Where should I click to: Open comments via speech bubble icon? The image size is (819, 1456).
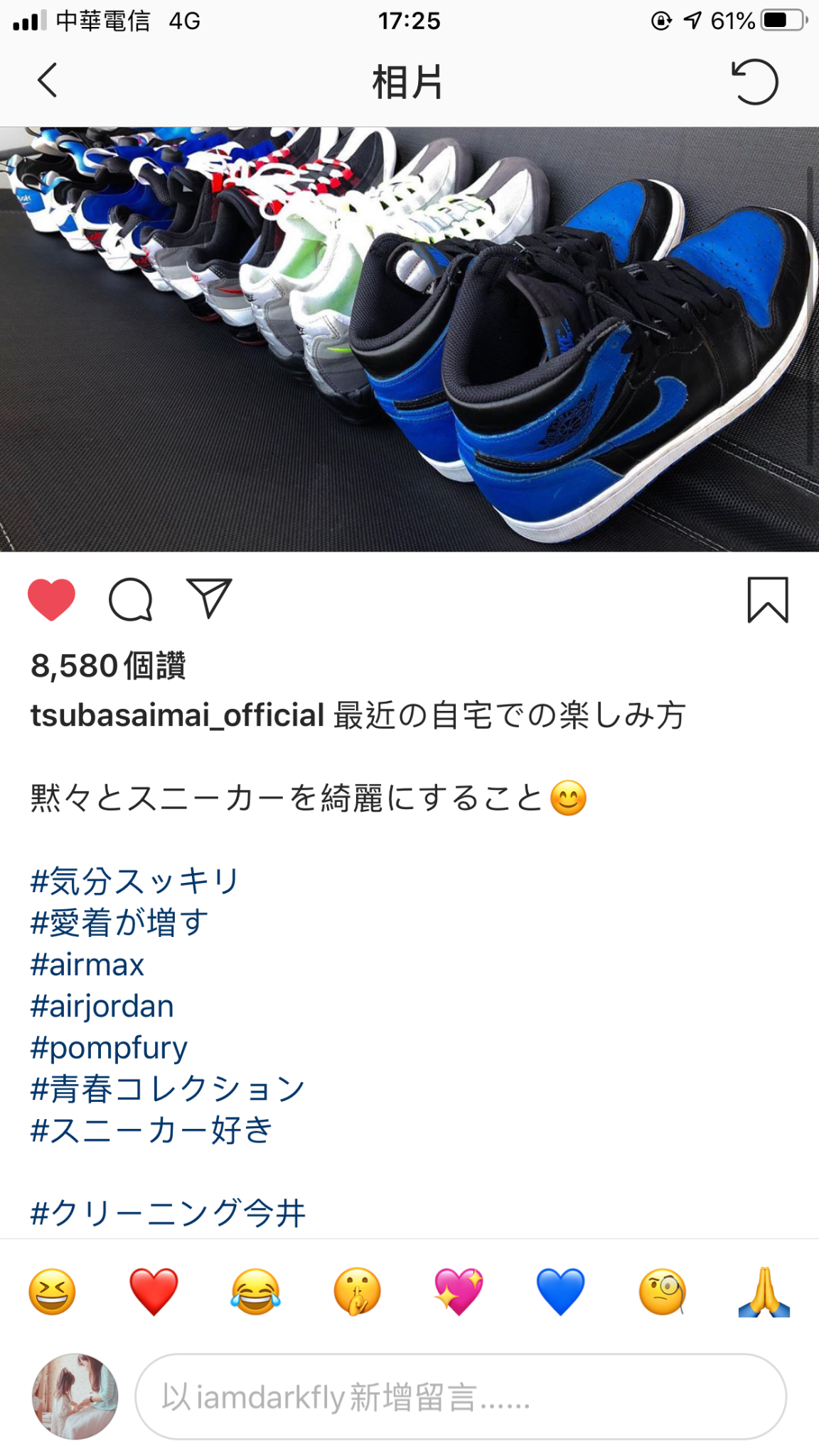tap(131, 599)
